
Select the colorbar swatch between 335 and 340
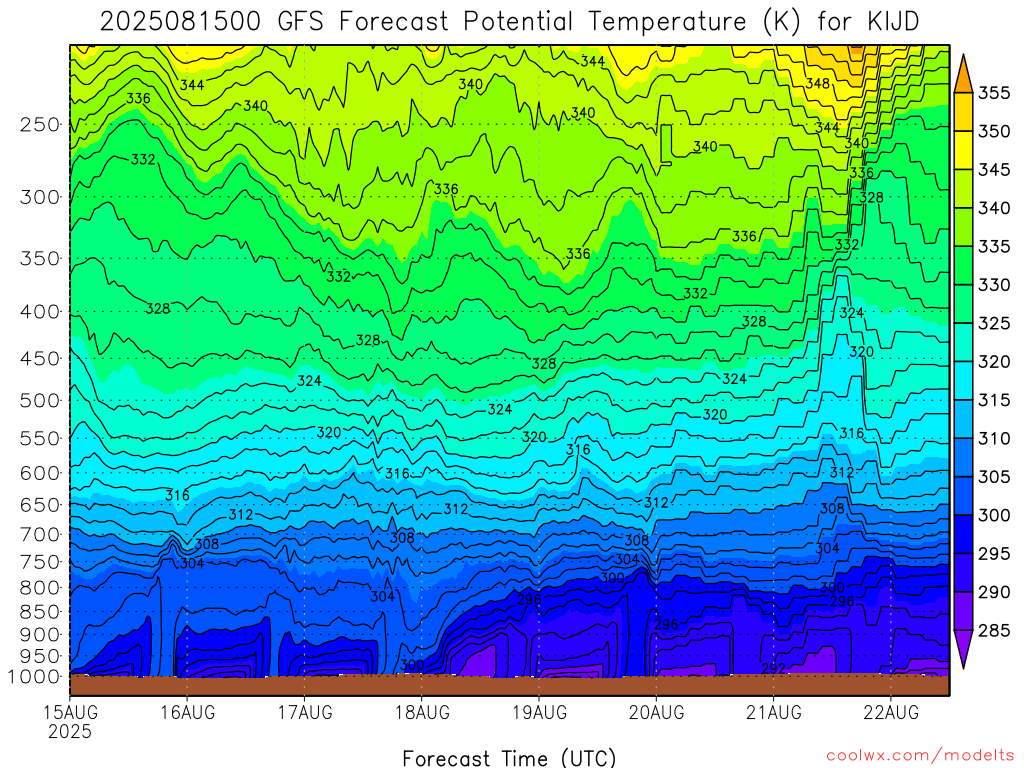pyautogui.click(x=963, y=227)
